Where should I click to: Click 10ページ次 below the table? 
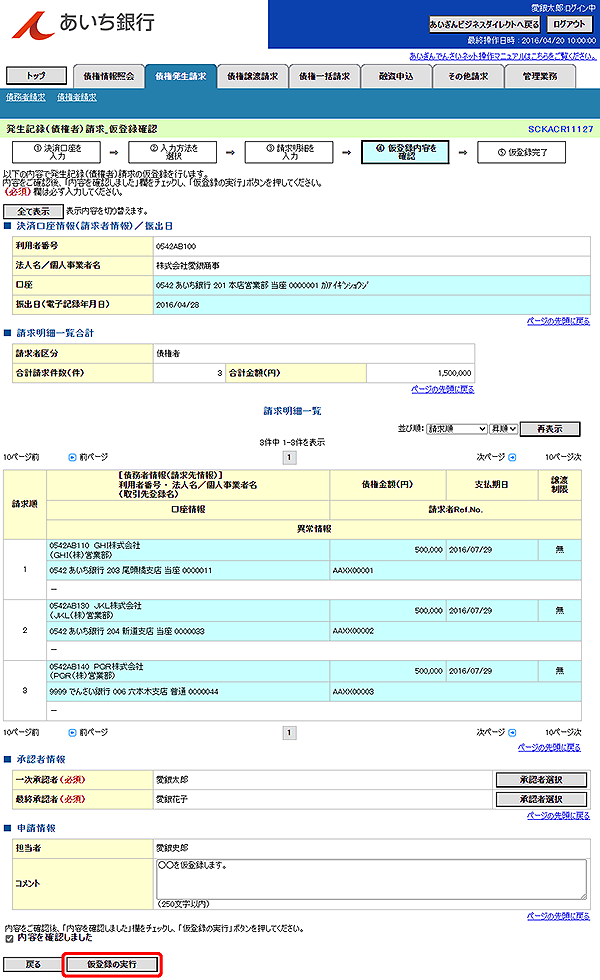pyautogui.click(x=563, y=732)
